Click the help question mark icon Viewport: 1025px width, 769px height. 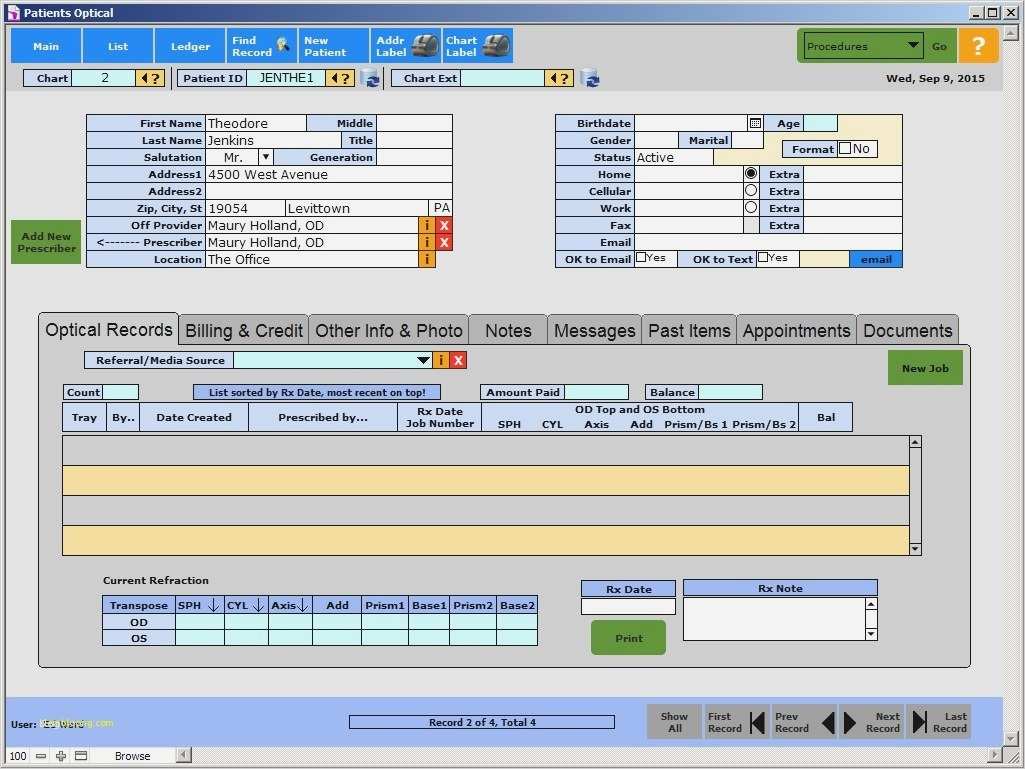(978, 44)
